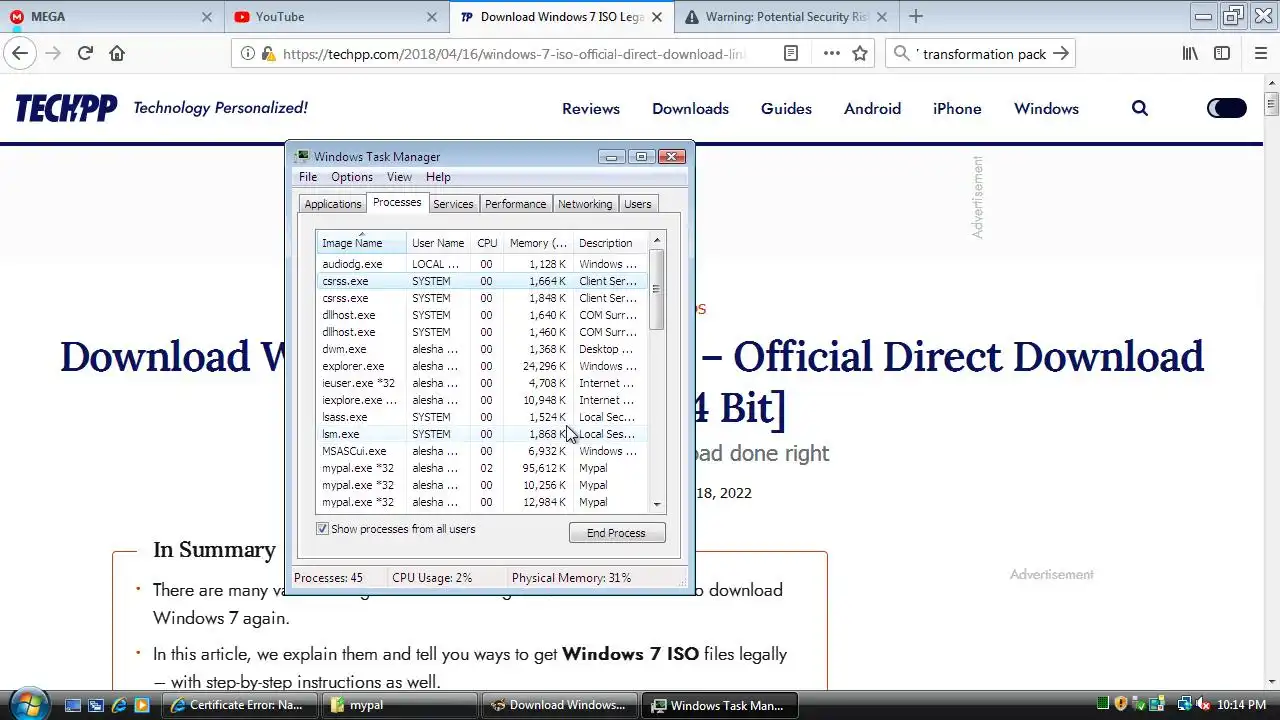Image resolution: width=1280 pixels, height=720 pixels.
Task: Switch to the Services tab
Action: (x=453, y=204)
